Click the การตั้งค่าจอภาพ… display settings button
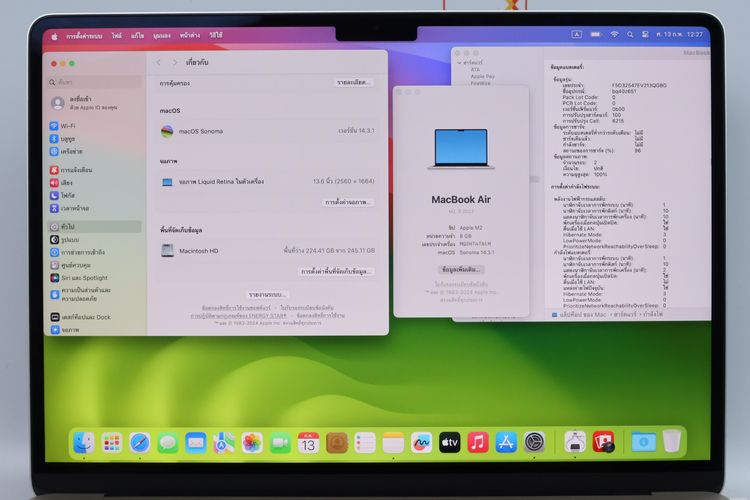This screenshot has width=750, height=500. (348, 202)
